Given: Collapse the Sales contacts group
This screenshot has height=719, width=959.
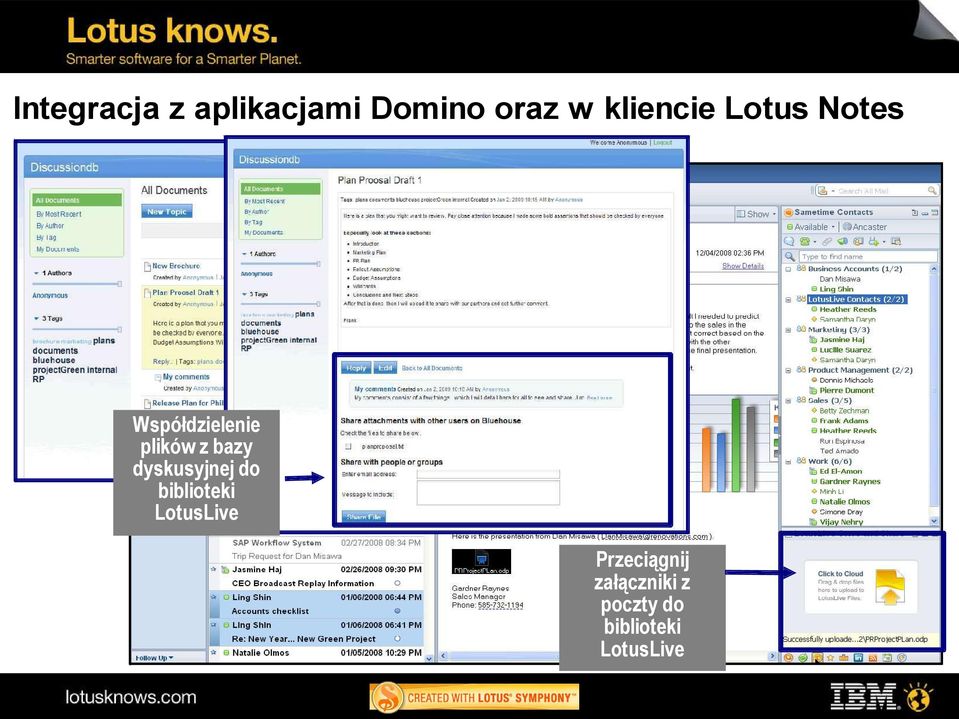Looking at the screenshot, I should click(788, 400).
